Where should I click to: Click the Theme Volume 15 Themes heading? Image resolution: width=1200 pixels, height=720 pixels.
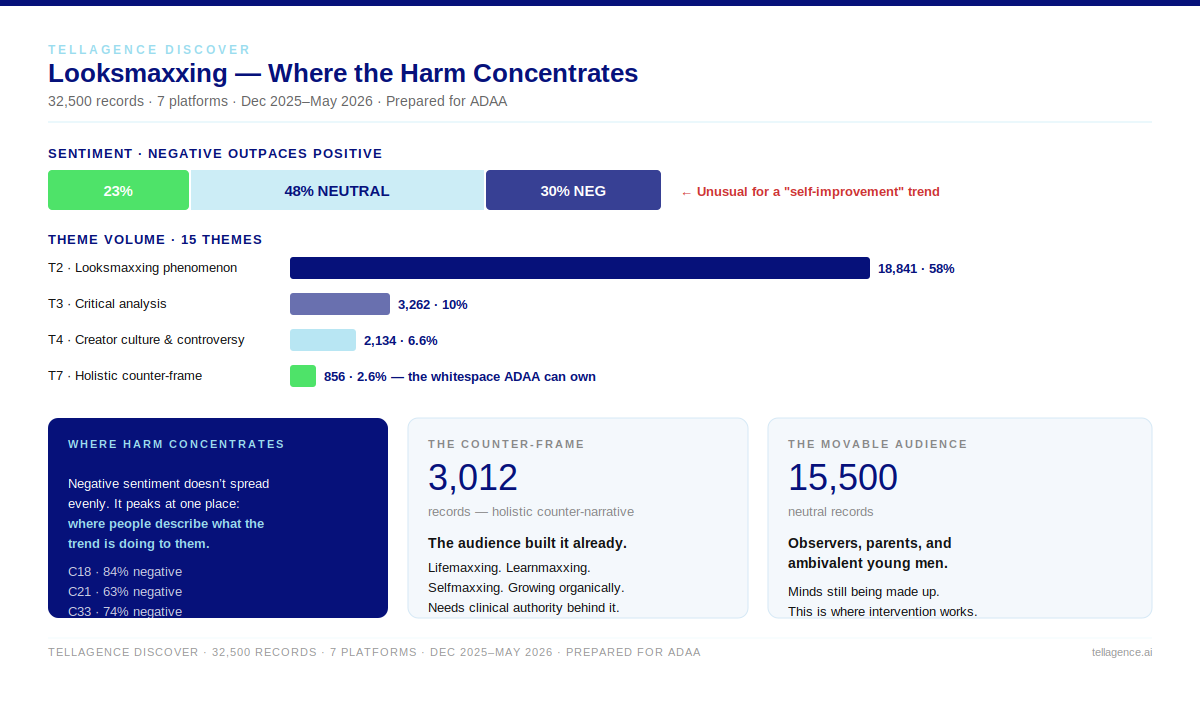[x=155, y=240]
